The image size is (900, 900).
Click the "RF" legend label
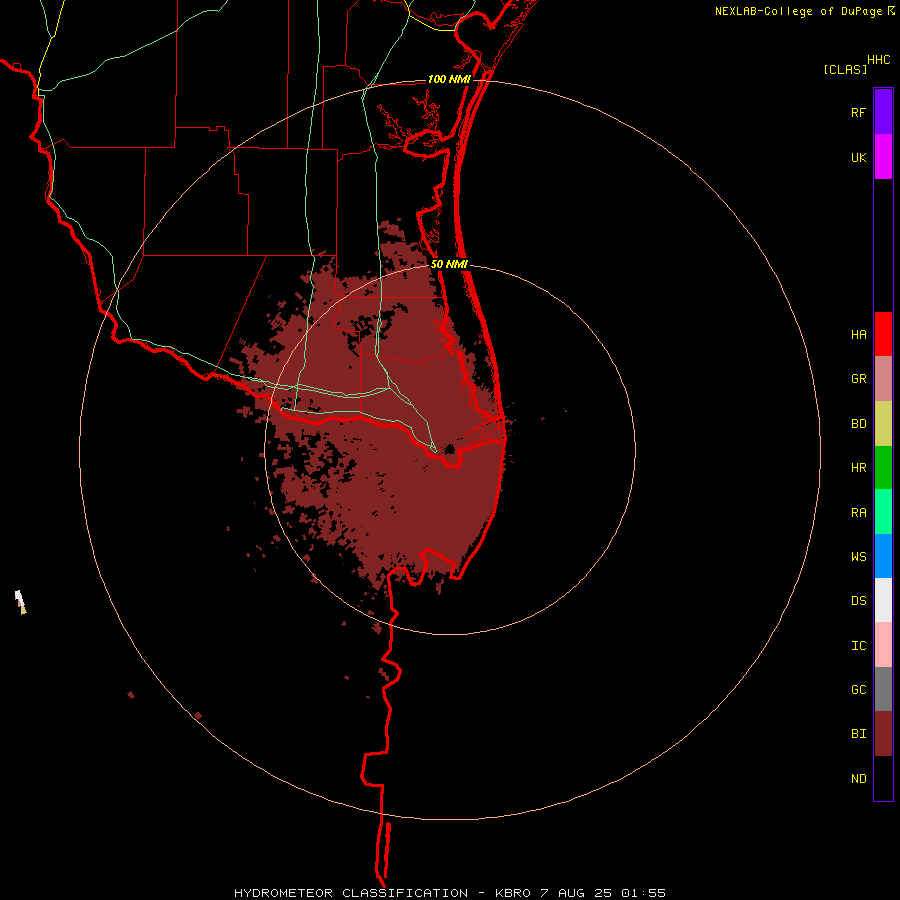coord(858,113)
